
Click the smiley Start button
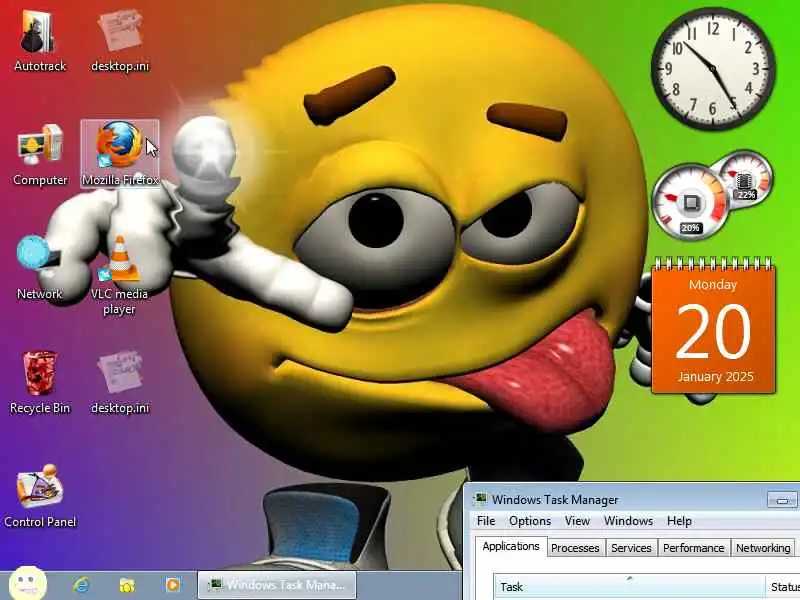click(28, 583)
